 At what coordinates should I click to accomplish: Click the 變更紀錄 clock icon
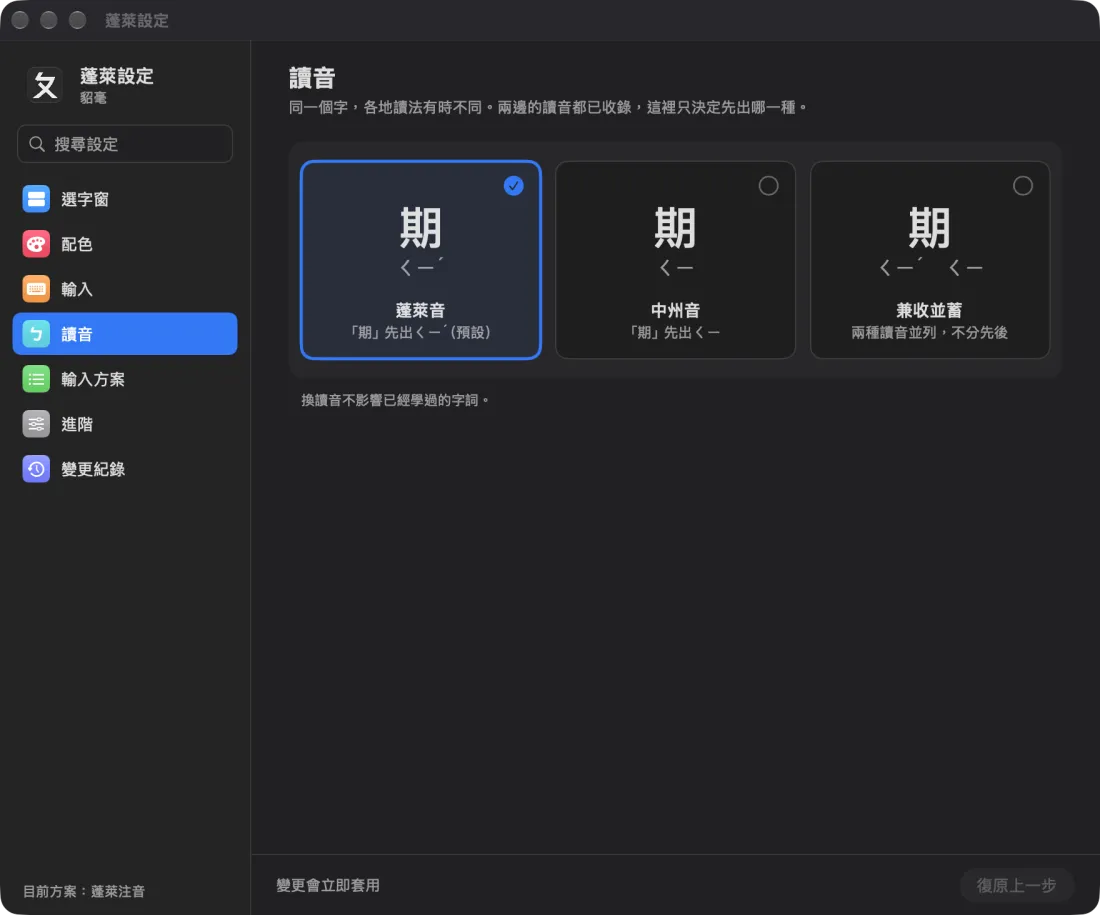(x=36, y=469)
